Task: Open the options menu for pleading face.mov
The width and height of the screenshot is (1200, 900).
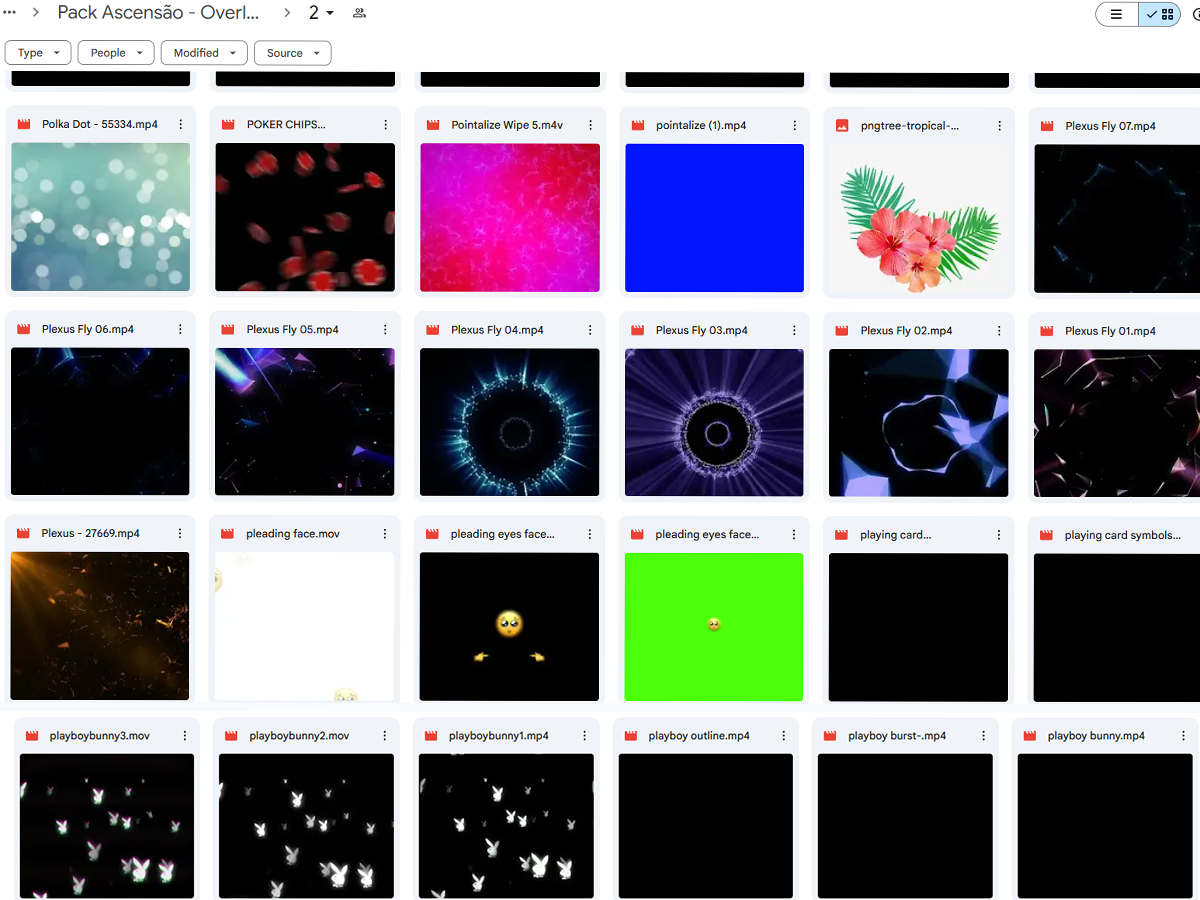Action: 385,533
